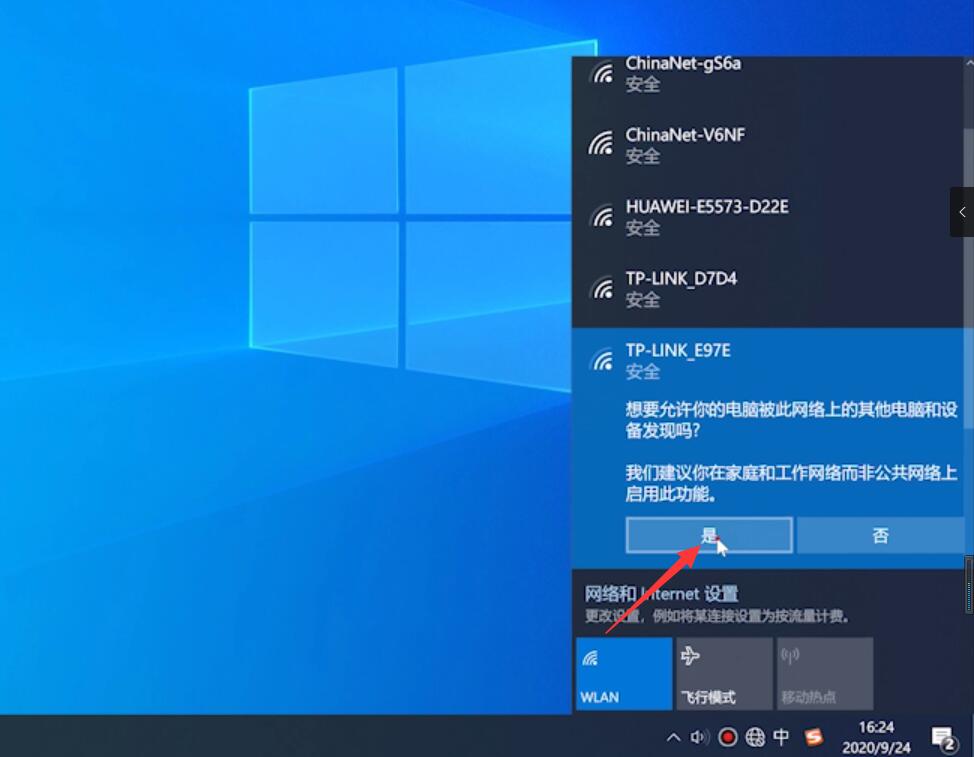The height and width of the screenshot is (757, 974).
Task: Click the network list scrollbar
Action: 968,278
